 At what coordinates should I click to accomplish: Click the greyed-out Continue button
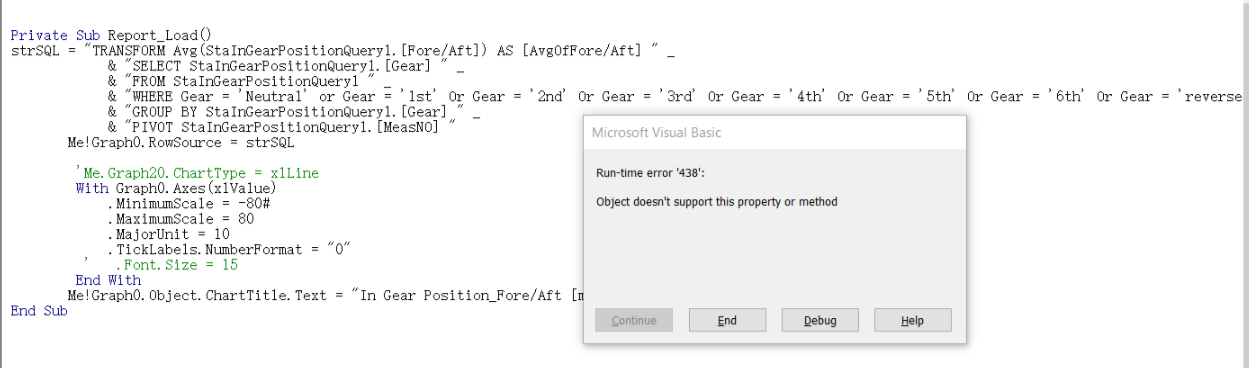(634, 320)
